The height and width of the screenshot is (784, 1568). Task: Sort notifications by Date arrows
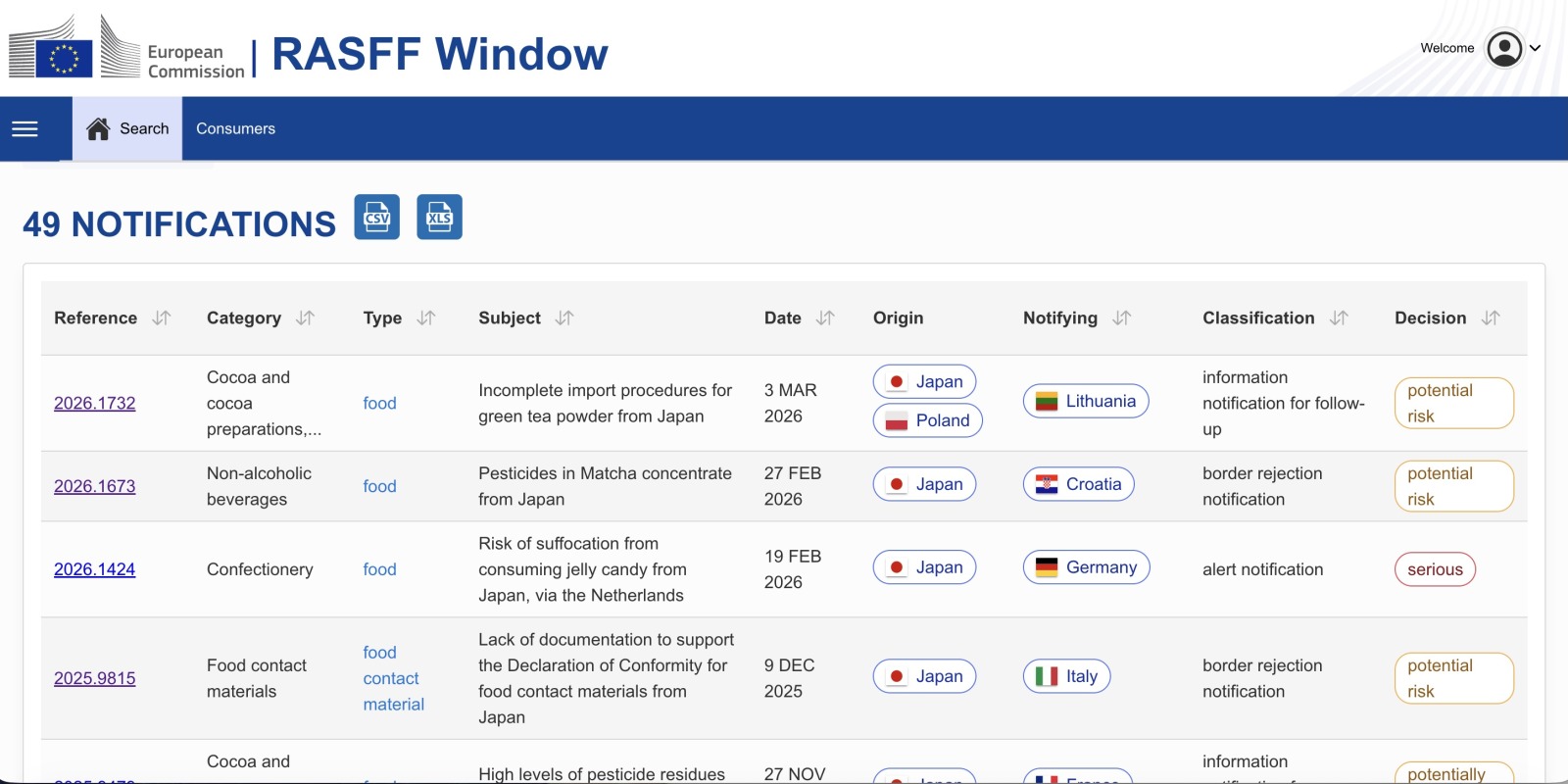tap(825, 318)
